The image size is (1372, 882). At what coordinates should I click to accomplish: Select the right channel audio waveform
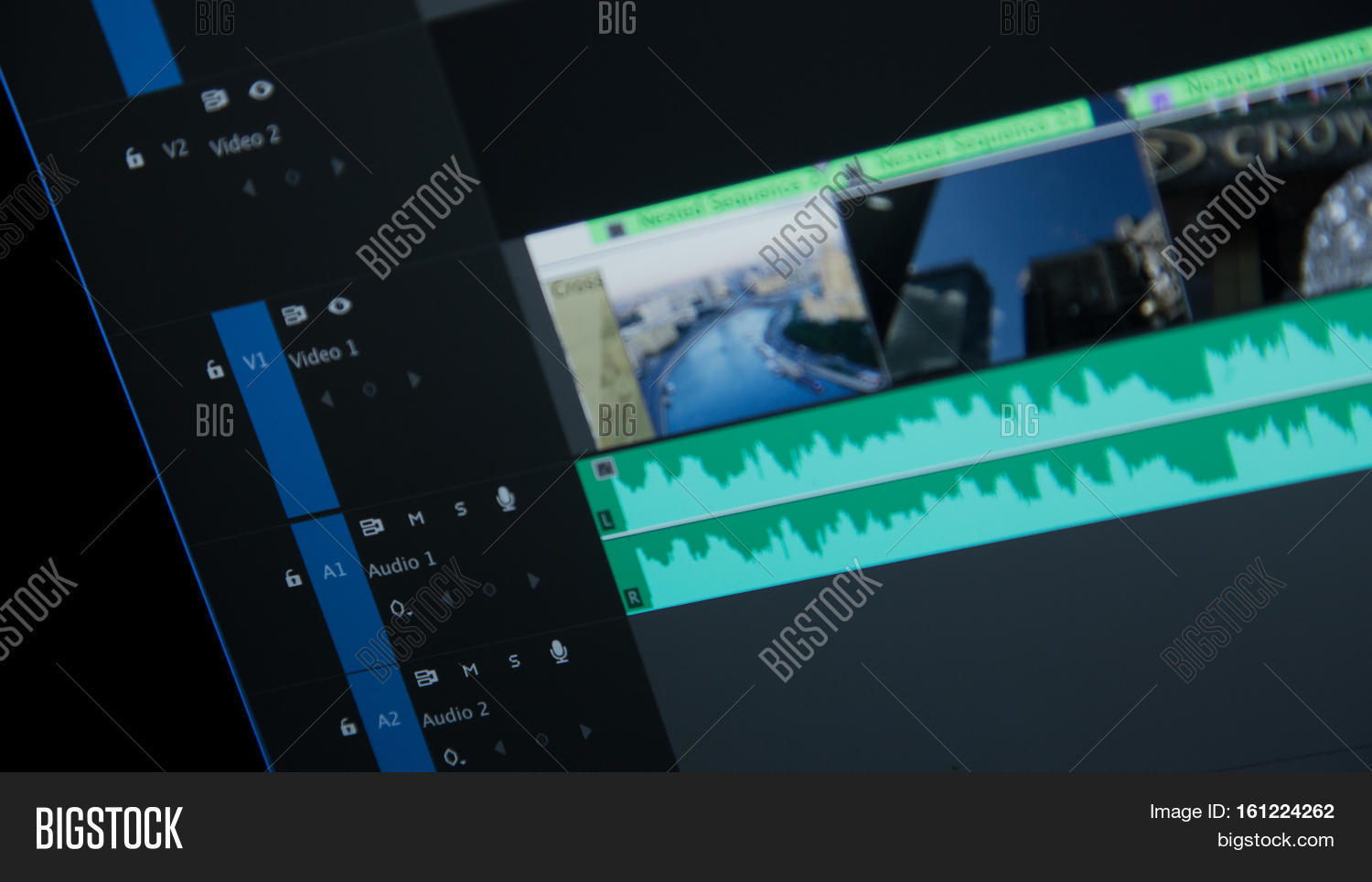[997, 499]
